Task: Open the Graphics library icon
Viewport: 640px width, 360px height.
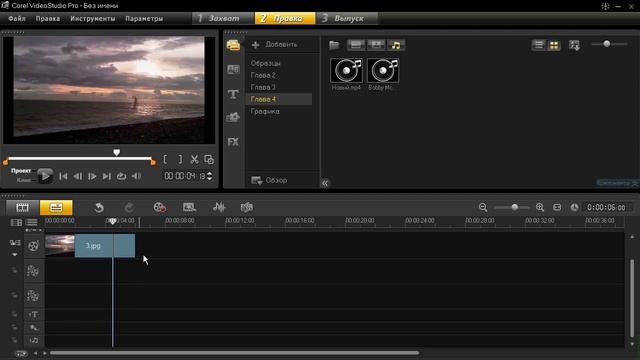Action: click(x=233, y=118)
